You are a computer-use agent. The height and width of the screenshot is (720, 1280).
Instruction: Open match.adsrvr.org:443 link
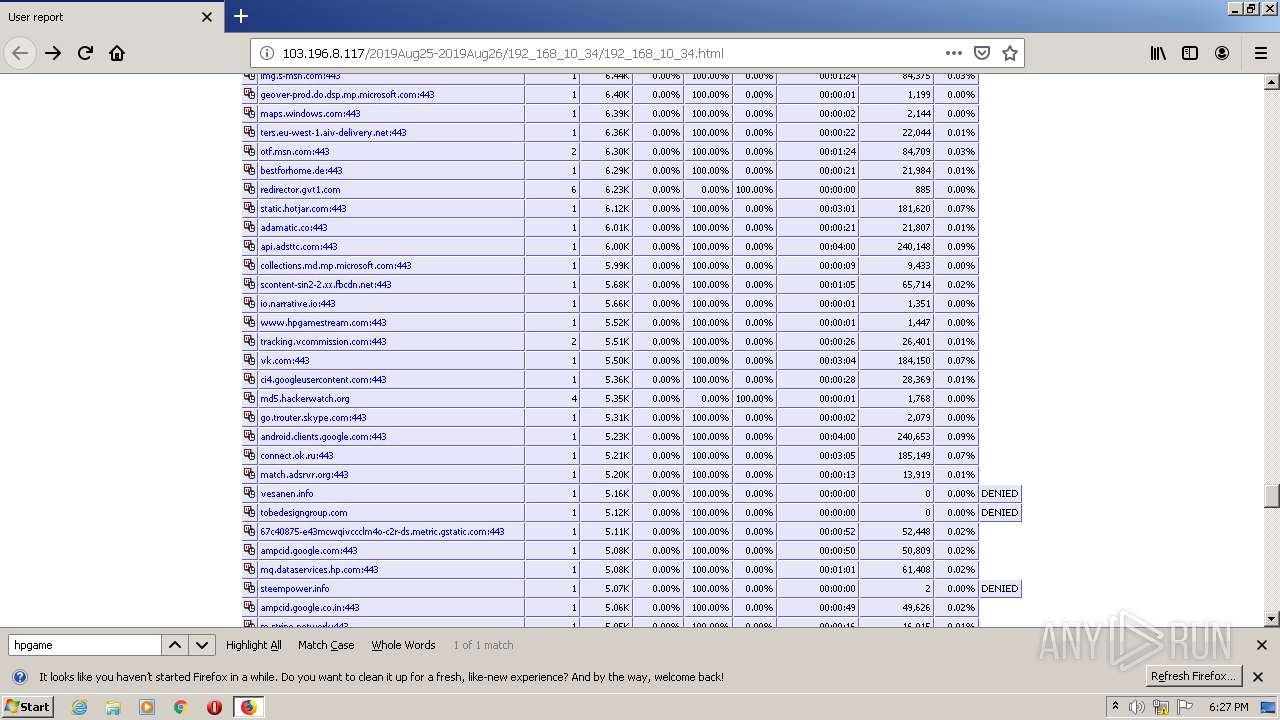click(304, 474)
